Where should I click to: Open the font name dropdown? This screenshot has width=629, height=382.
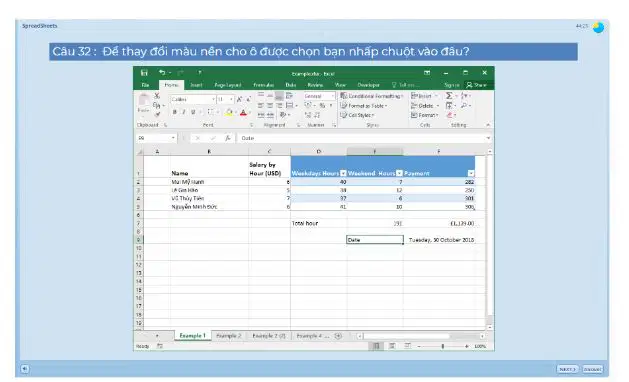(213, 99)
